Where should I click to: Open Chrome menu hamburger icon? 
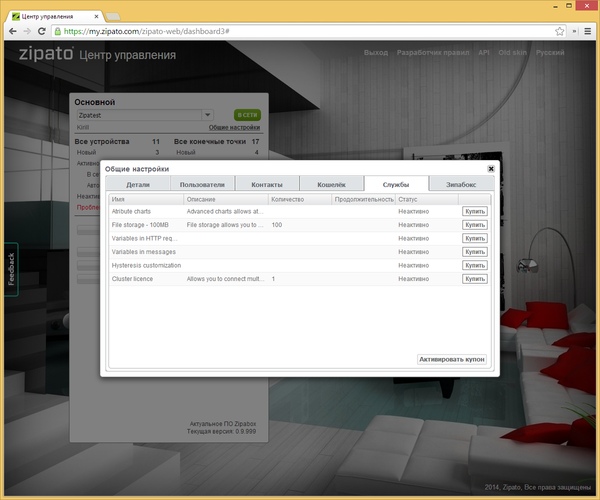(588, 31)
